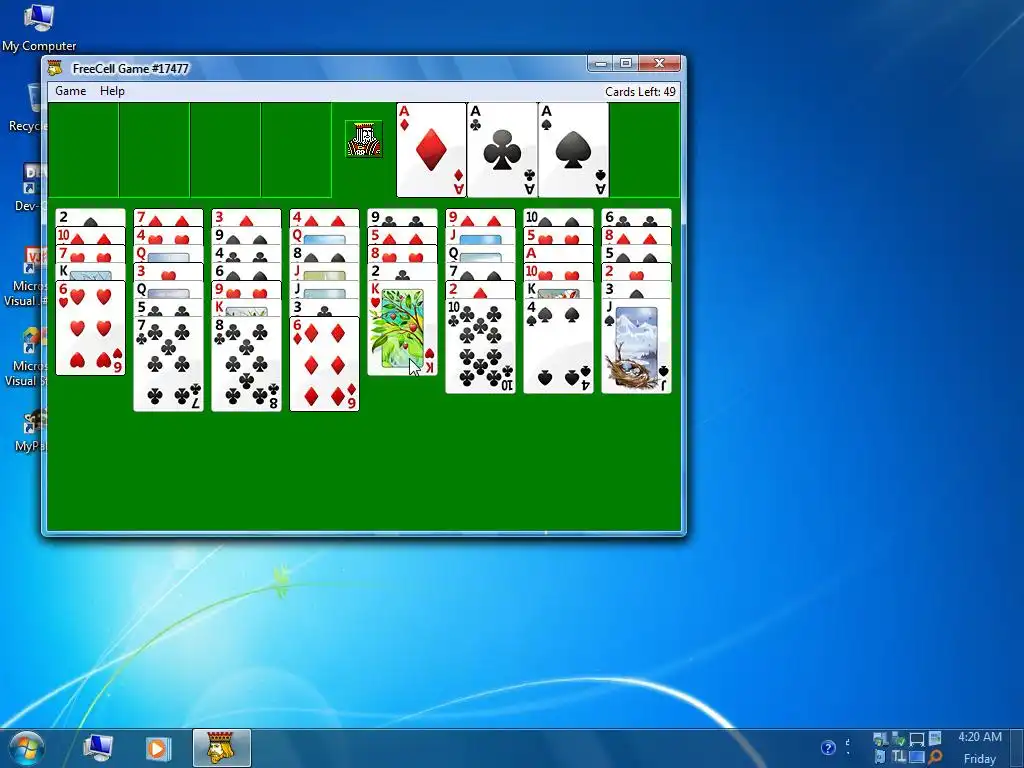Switch to the FreeCell taskbar button
1024x768 pixels.
[222, 748]
